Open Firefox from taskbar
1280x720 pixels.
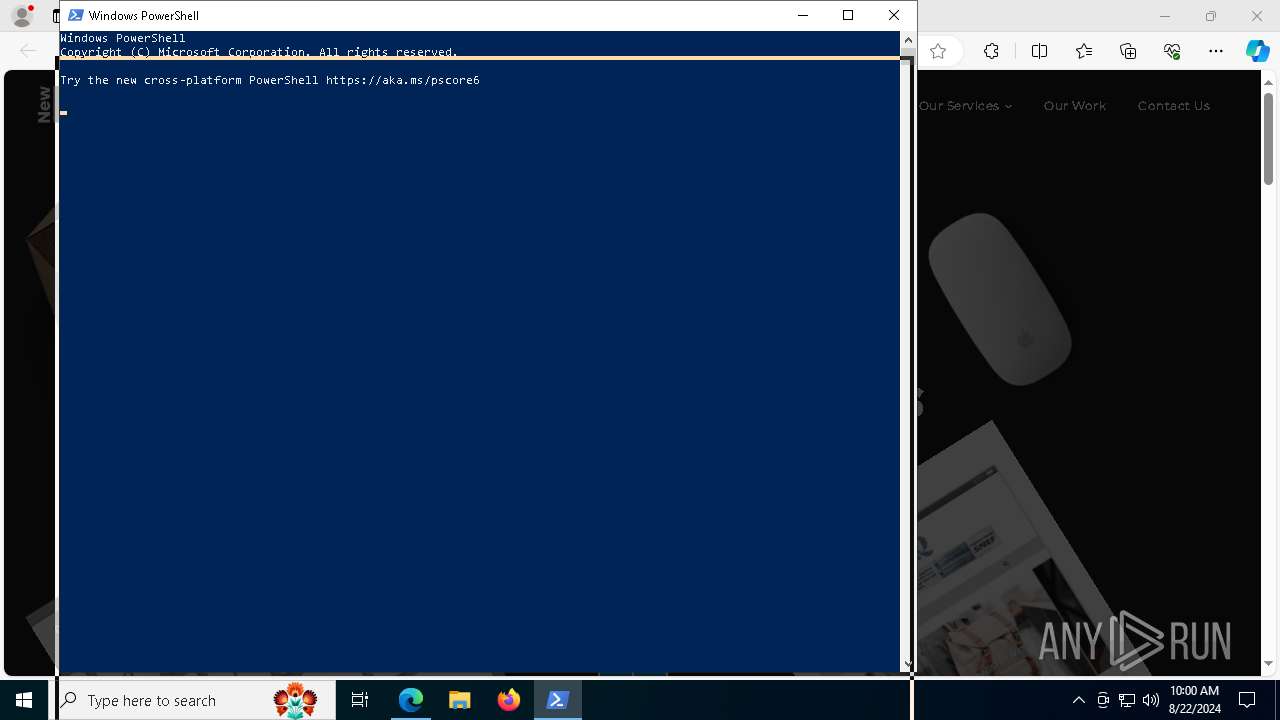coord(509,700)
